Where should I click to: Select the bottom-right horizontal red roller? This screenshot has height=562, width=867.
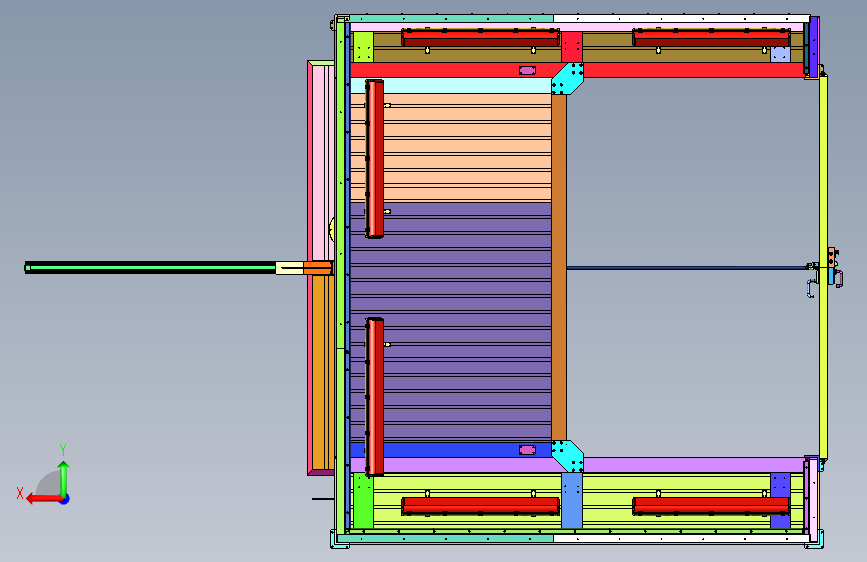[x=711, y=506]
